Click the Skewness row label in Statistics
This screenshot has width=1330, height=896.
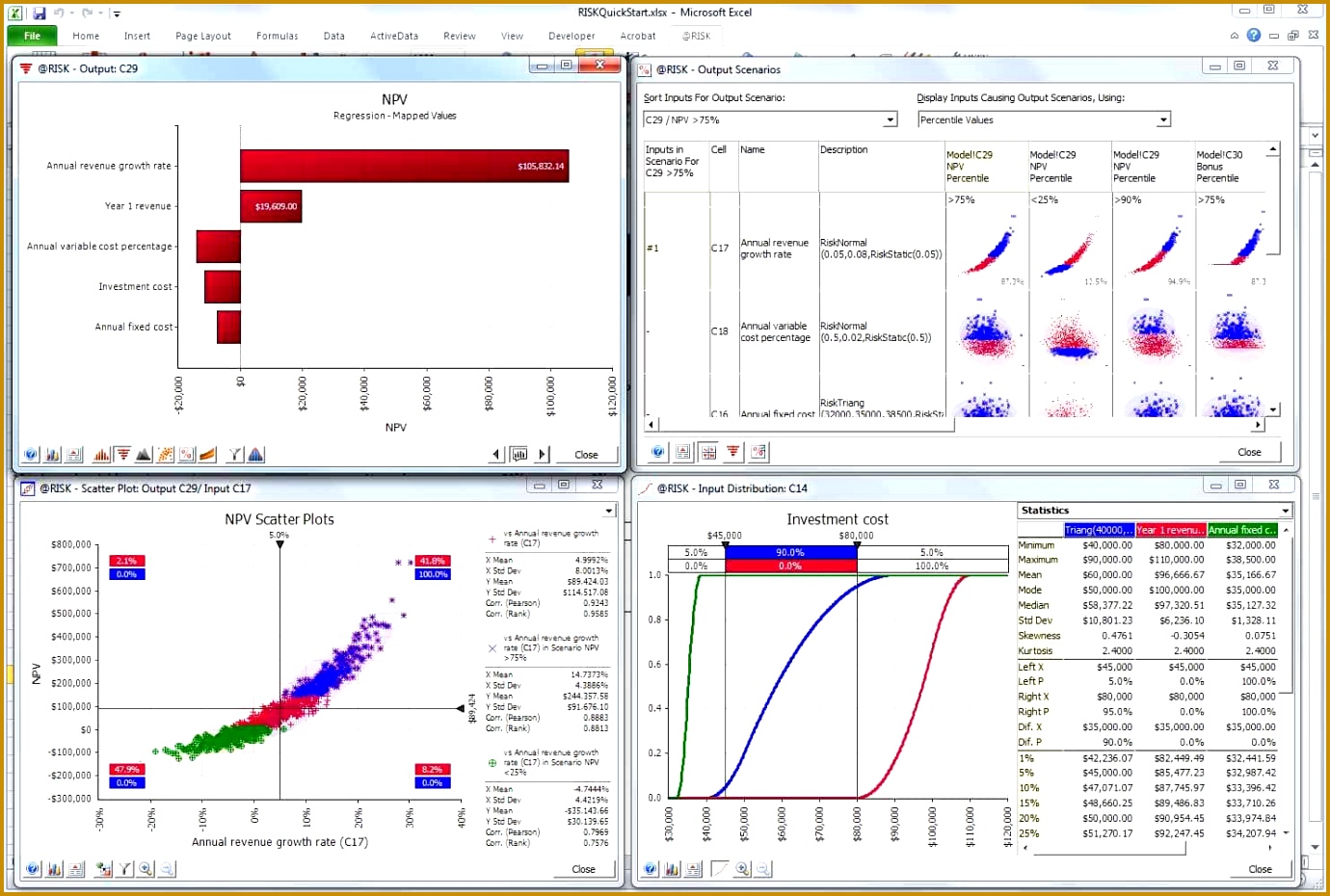click(x=1039, y=636)
